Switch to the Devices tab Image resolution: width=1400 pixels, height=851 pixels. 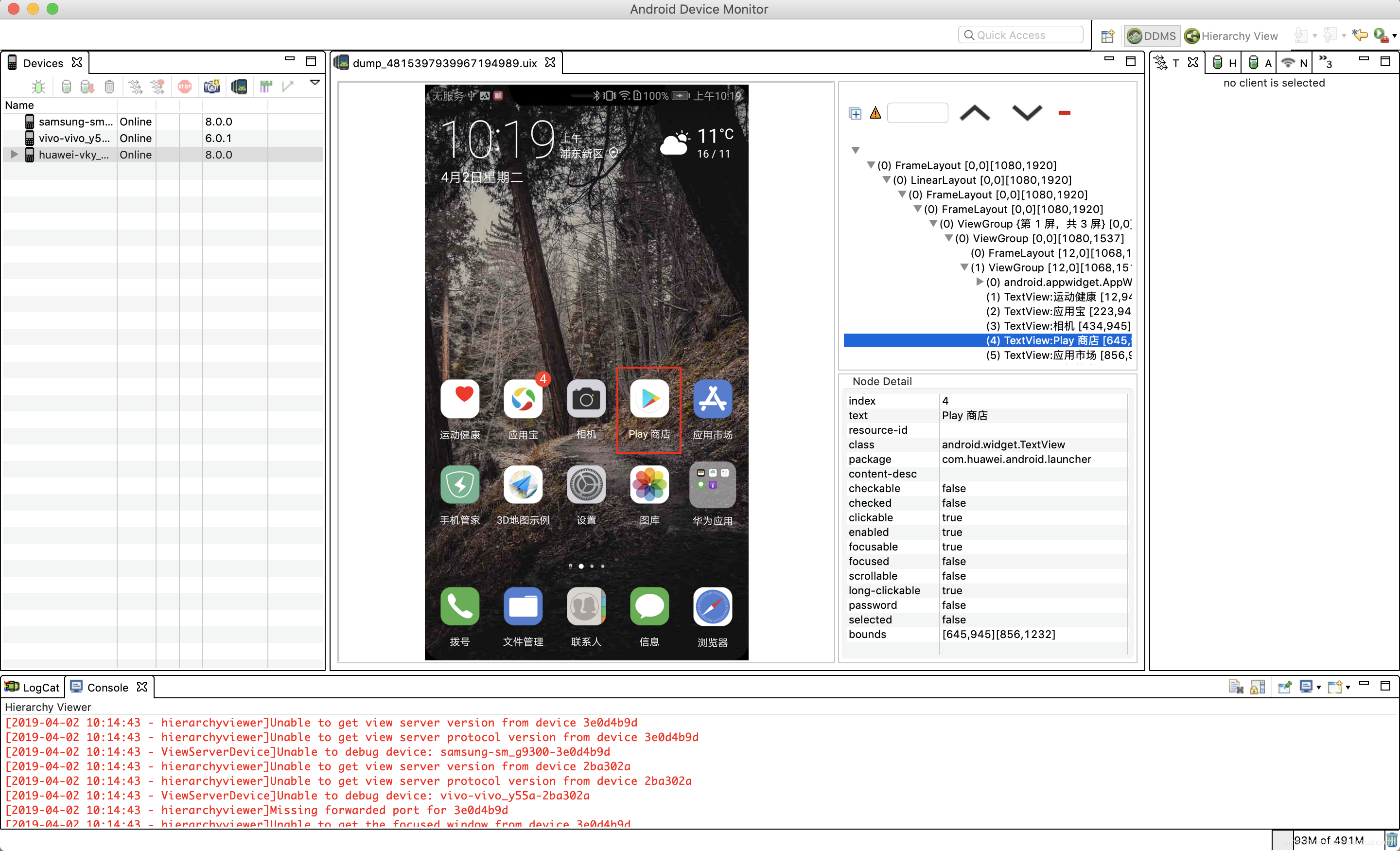(43, 63)
